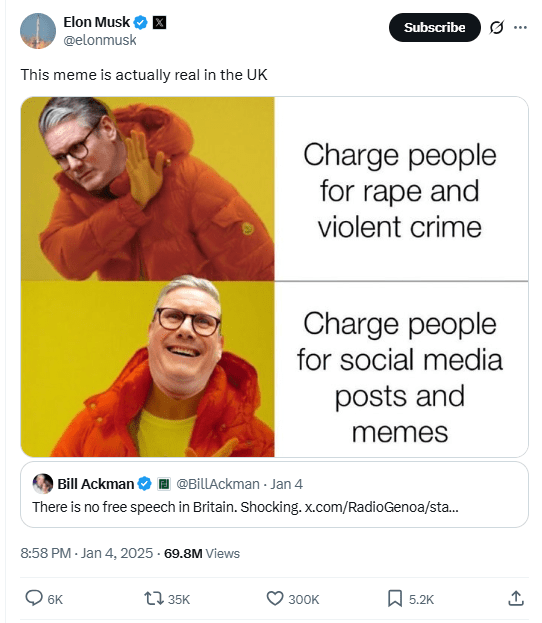This screenshot has height=623, width=542.
Task: Click the 69.8M Views count
Action: 202,553
